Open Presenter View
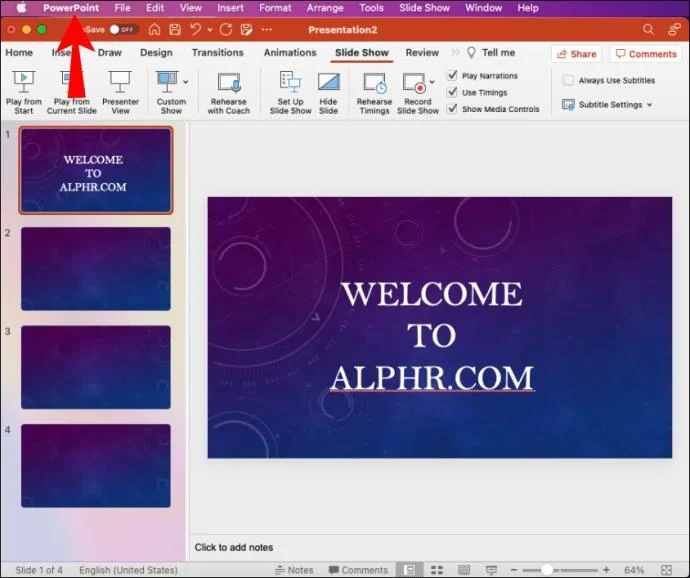Viewport: 690px width, 578px height. point(120,92)
